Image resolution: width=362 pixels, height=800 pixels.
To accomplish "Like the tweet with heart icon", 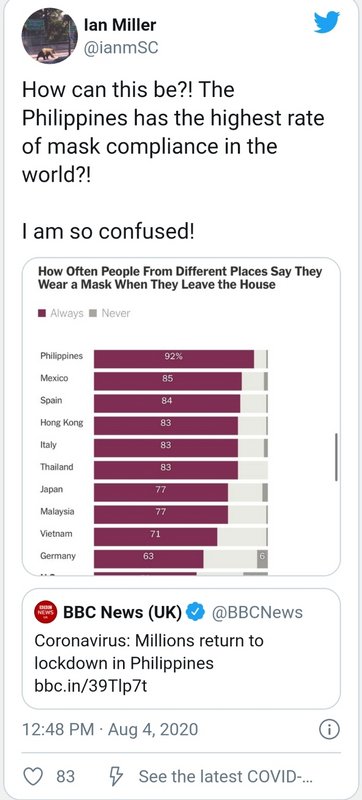I will [x=34, y=777].
